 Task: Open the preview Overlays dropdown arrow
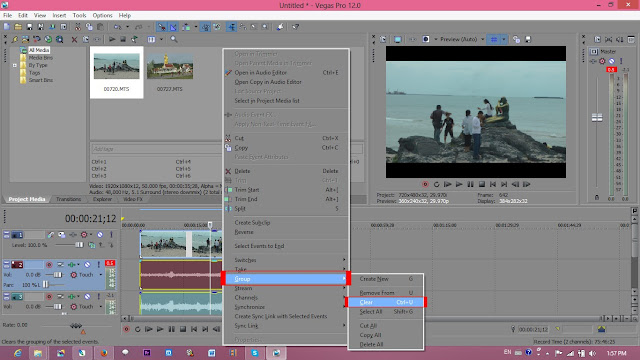504,39
